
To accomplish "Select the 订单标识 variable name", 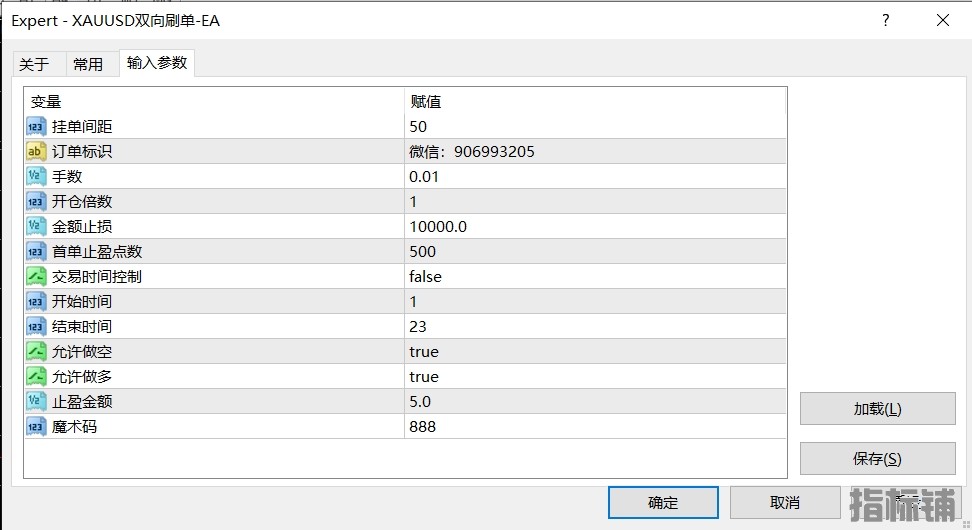I will [x=82, y=151].
